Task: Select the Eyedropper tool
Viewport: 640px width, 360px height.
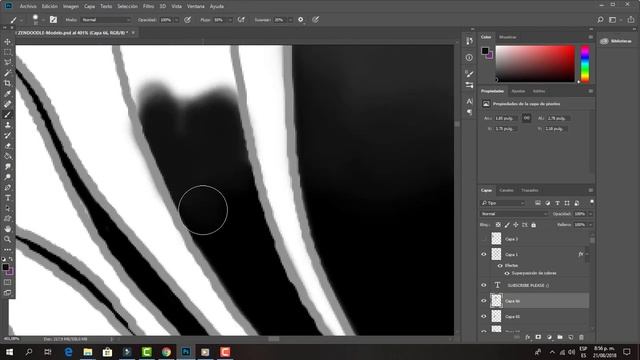Action: click(x=7, y=94)
